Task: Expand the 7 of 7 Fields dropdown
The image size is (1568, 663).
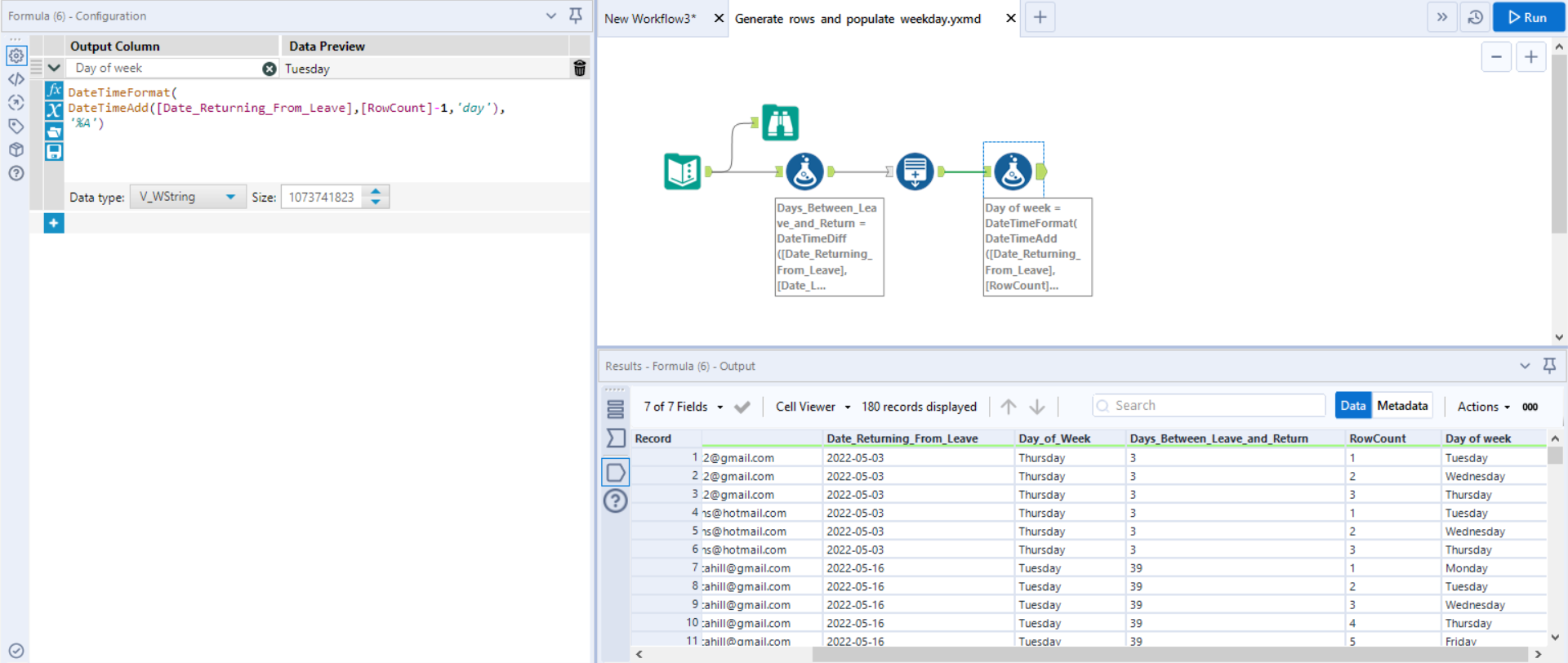Action: tap(683, 407)
